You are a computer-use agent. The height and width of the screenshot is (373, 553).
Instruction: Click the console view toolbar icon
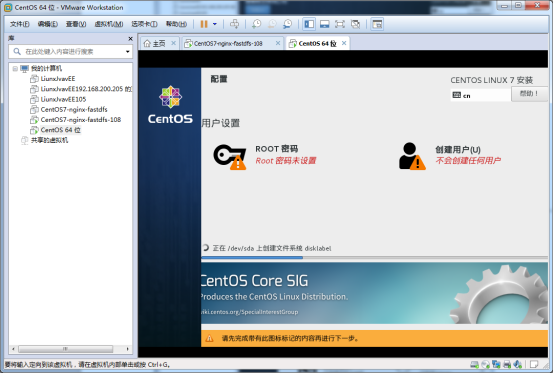click(x=377, y=24)
